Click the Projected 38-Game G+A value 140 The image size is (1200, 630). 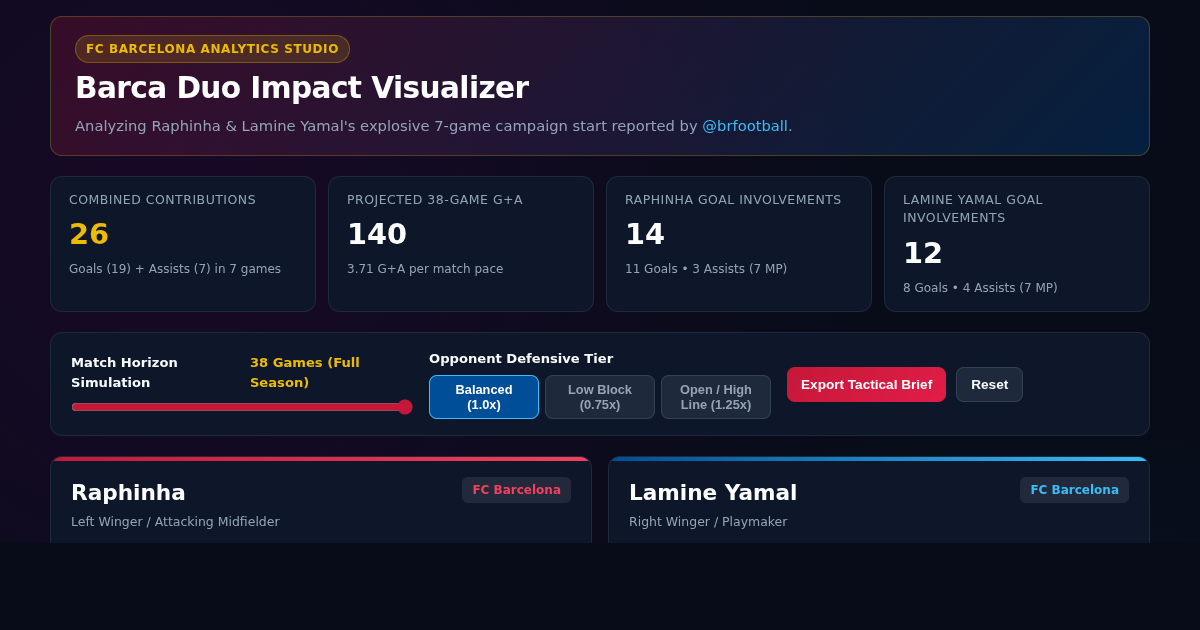pyautogui.click(x=377, y=234)
